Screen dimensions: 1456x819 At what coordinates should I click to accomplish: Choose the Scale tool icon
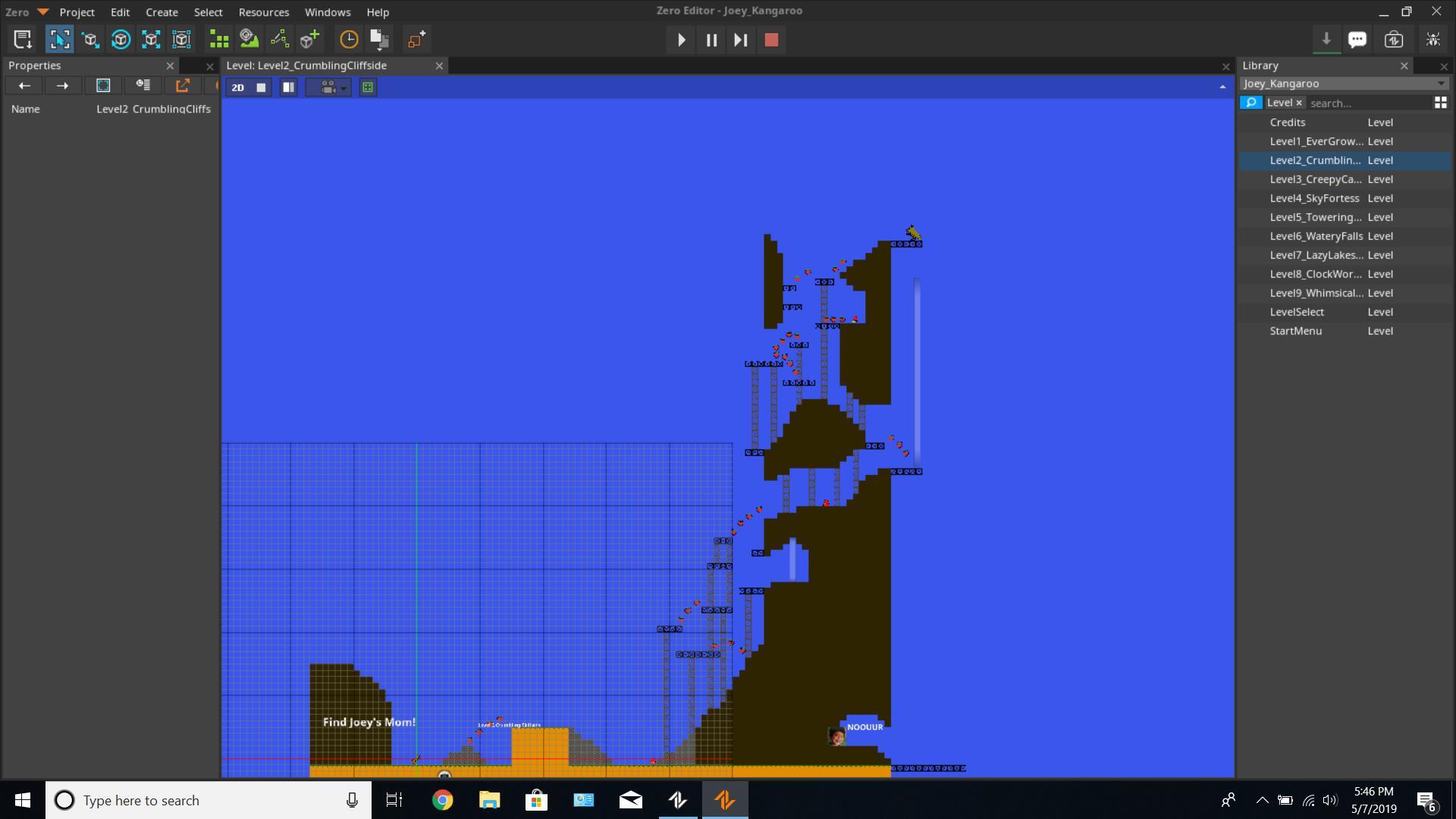[151, 39]
